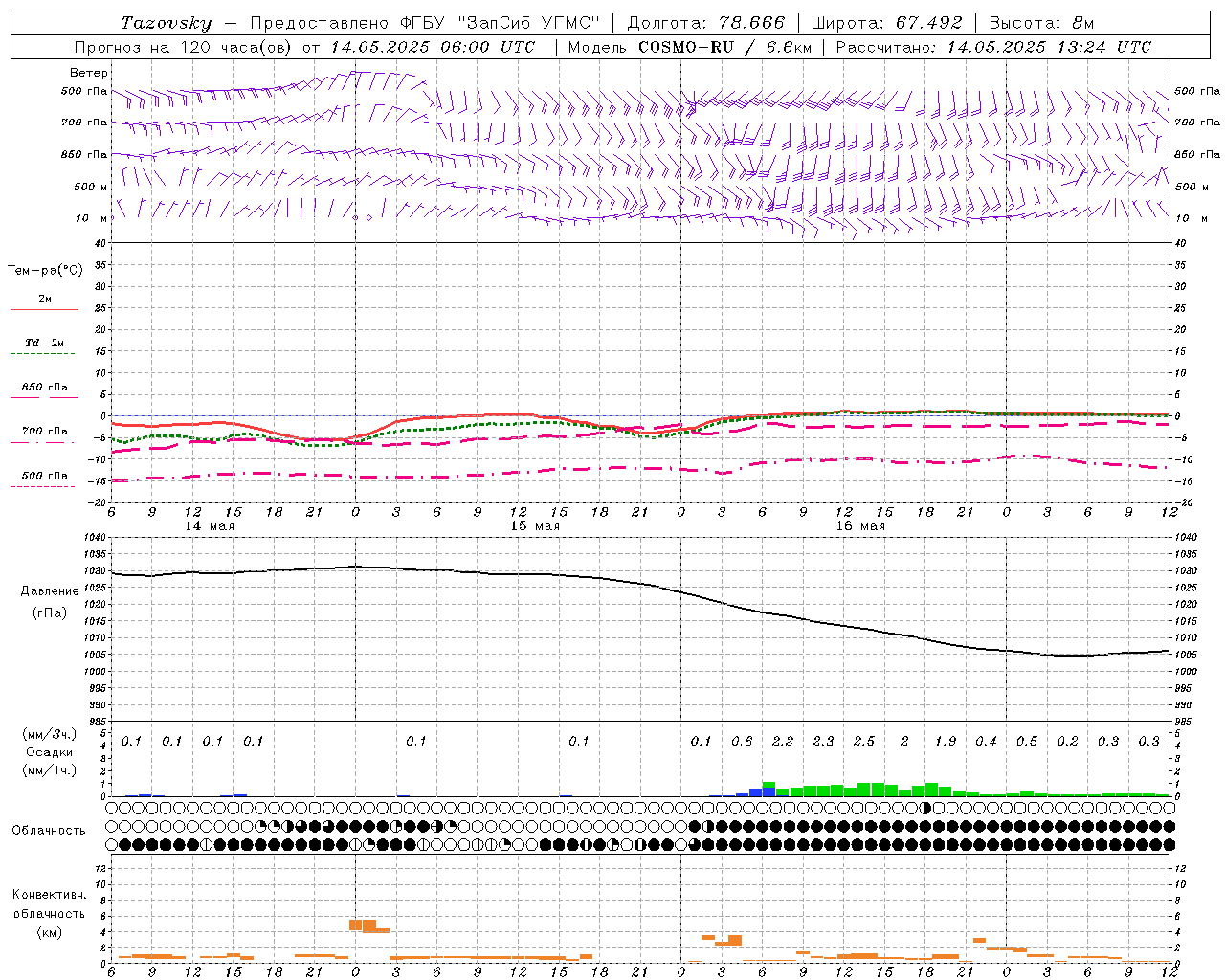1225x980 pixels.
Task: Select the (мм/1ч.) unit label
Action: [x=49, y=770]
